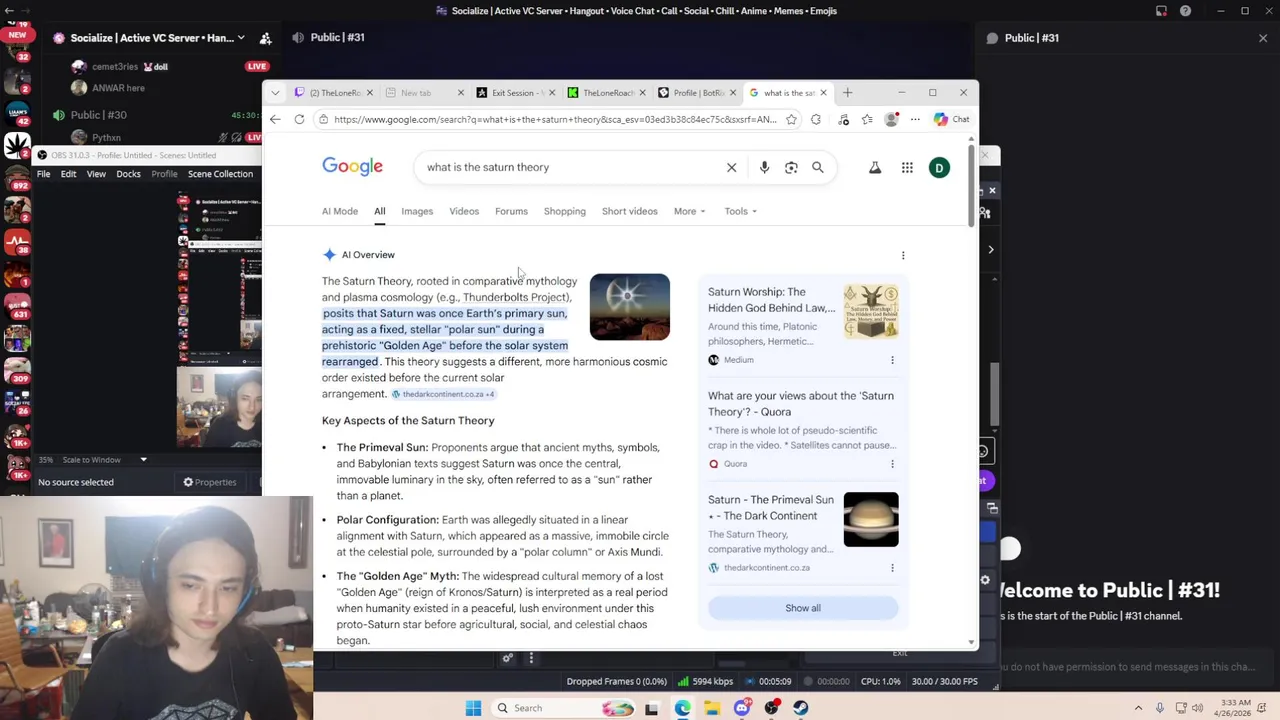This screenshot has width=1280, height=720.
Task: Open the browser extensions puzzle icon
Action: [816, 119]
